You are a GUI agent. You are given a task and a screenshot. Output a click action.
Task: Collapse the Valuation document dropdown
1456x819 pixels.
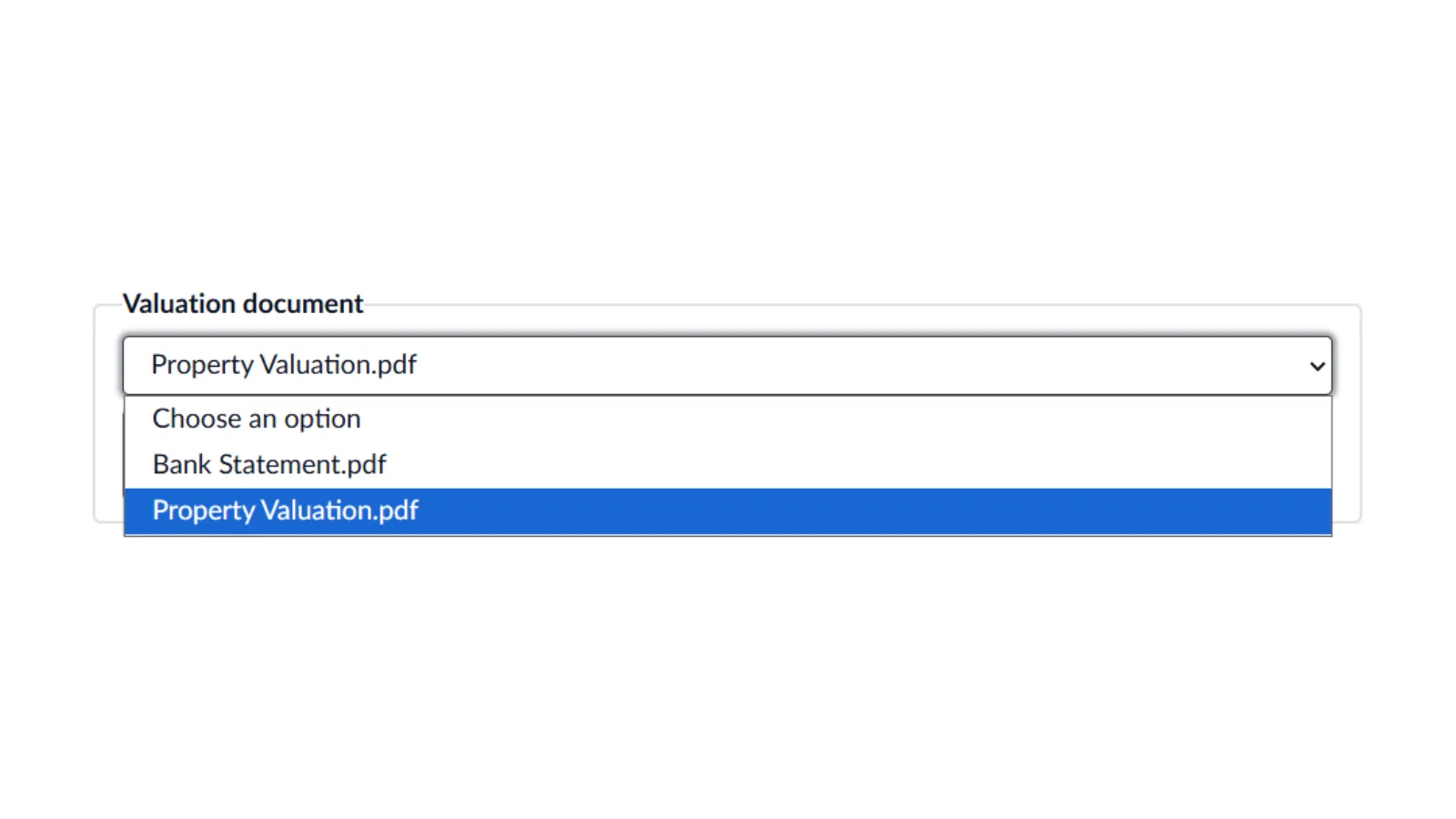coord(1316,366)
